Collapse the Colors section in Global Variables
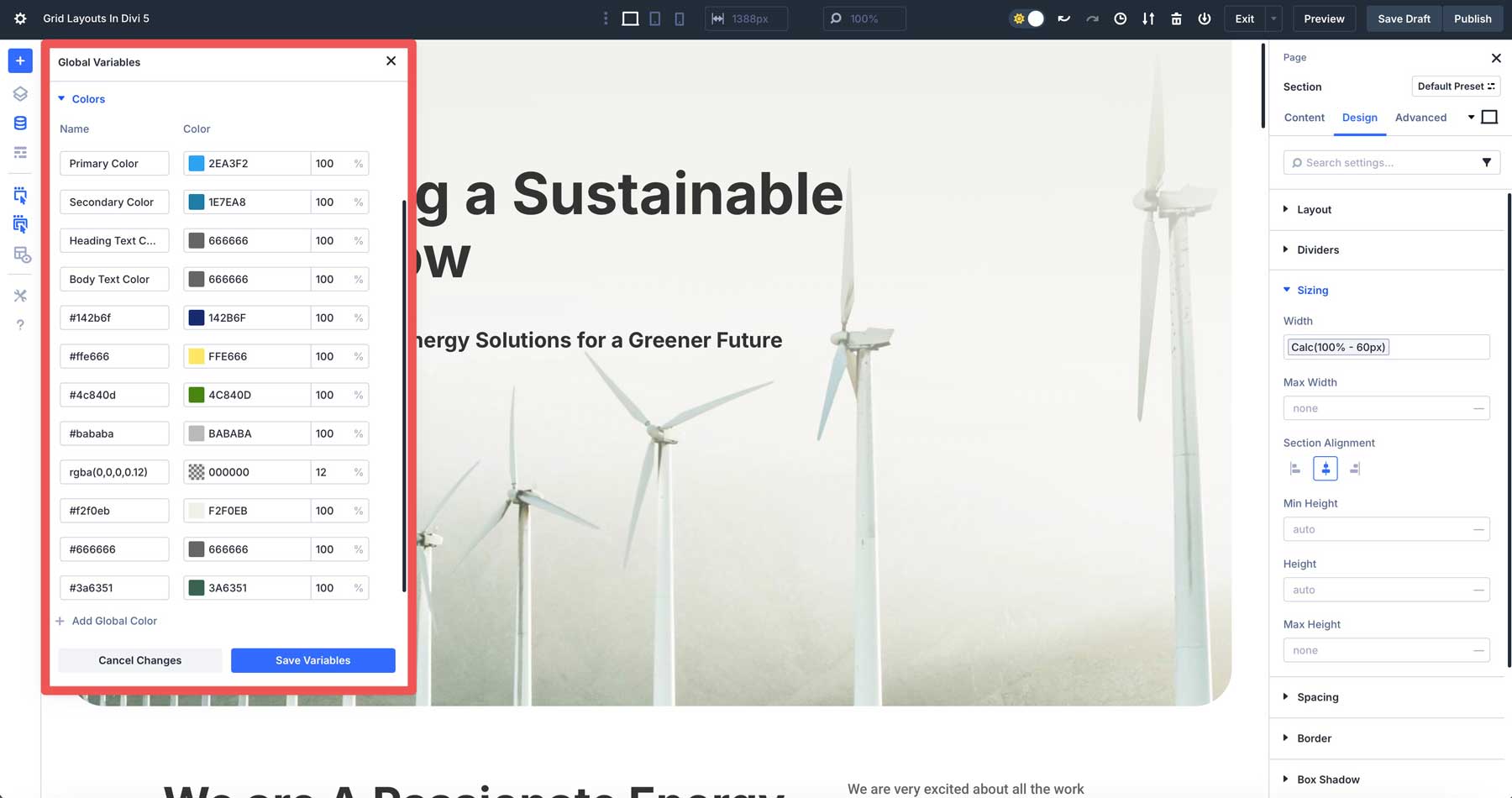1512x798 pixels. click(81, 98)
